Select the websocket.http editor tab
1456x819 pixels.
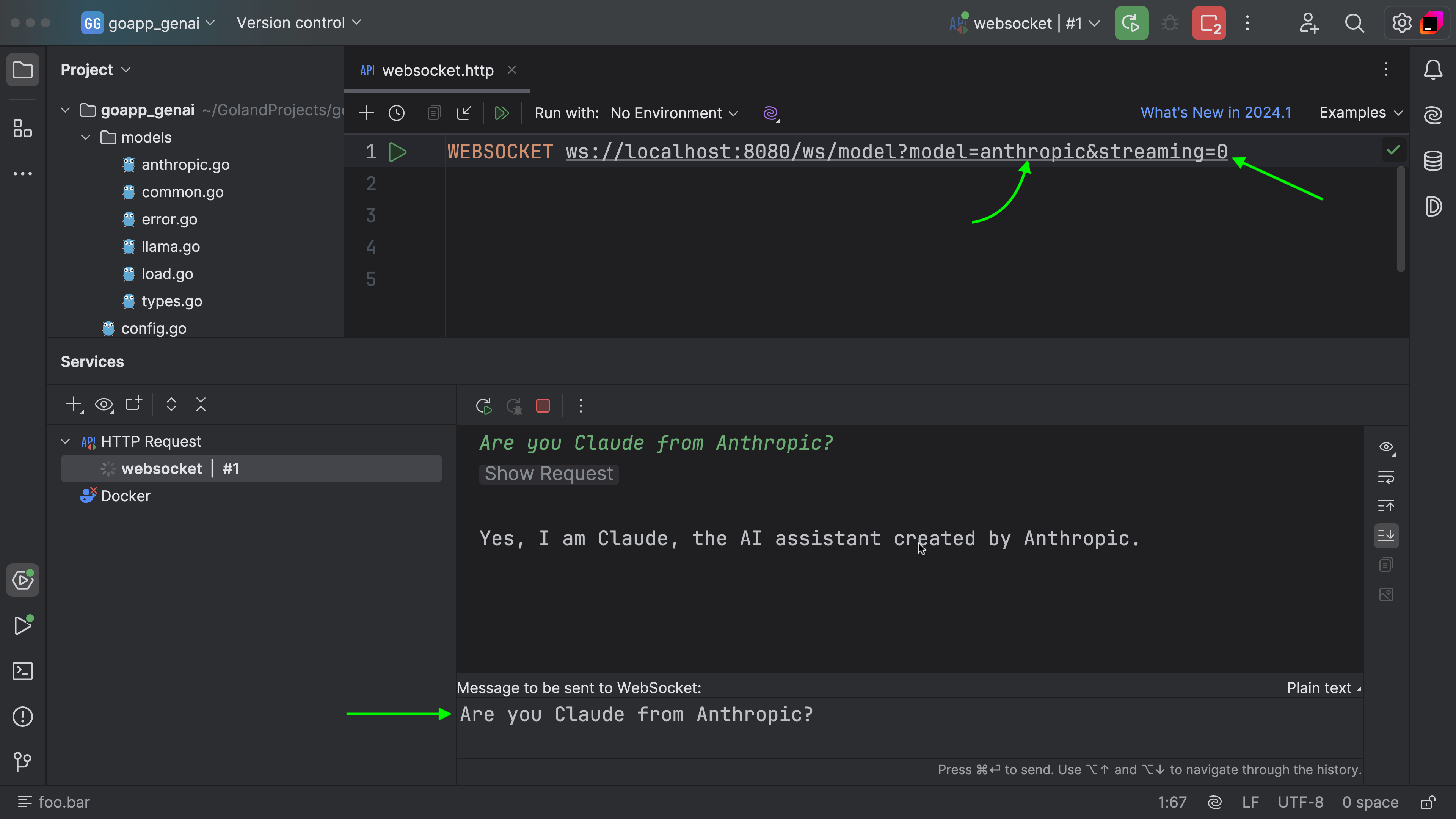tap(438, 70)
